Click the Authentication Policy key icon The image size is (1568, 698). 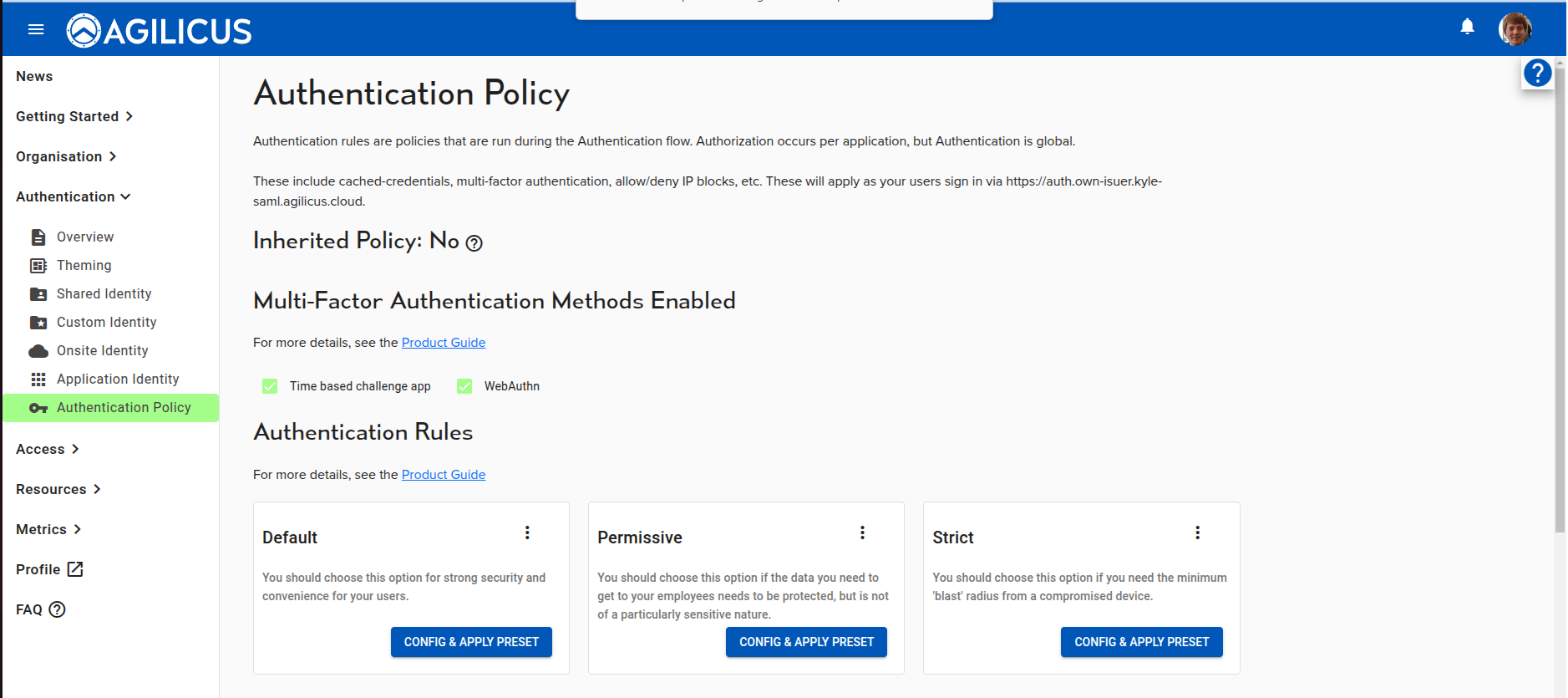pos(38,408)
